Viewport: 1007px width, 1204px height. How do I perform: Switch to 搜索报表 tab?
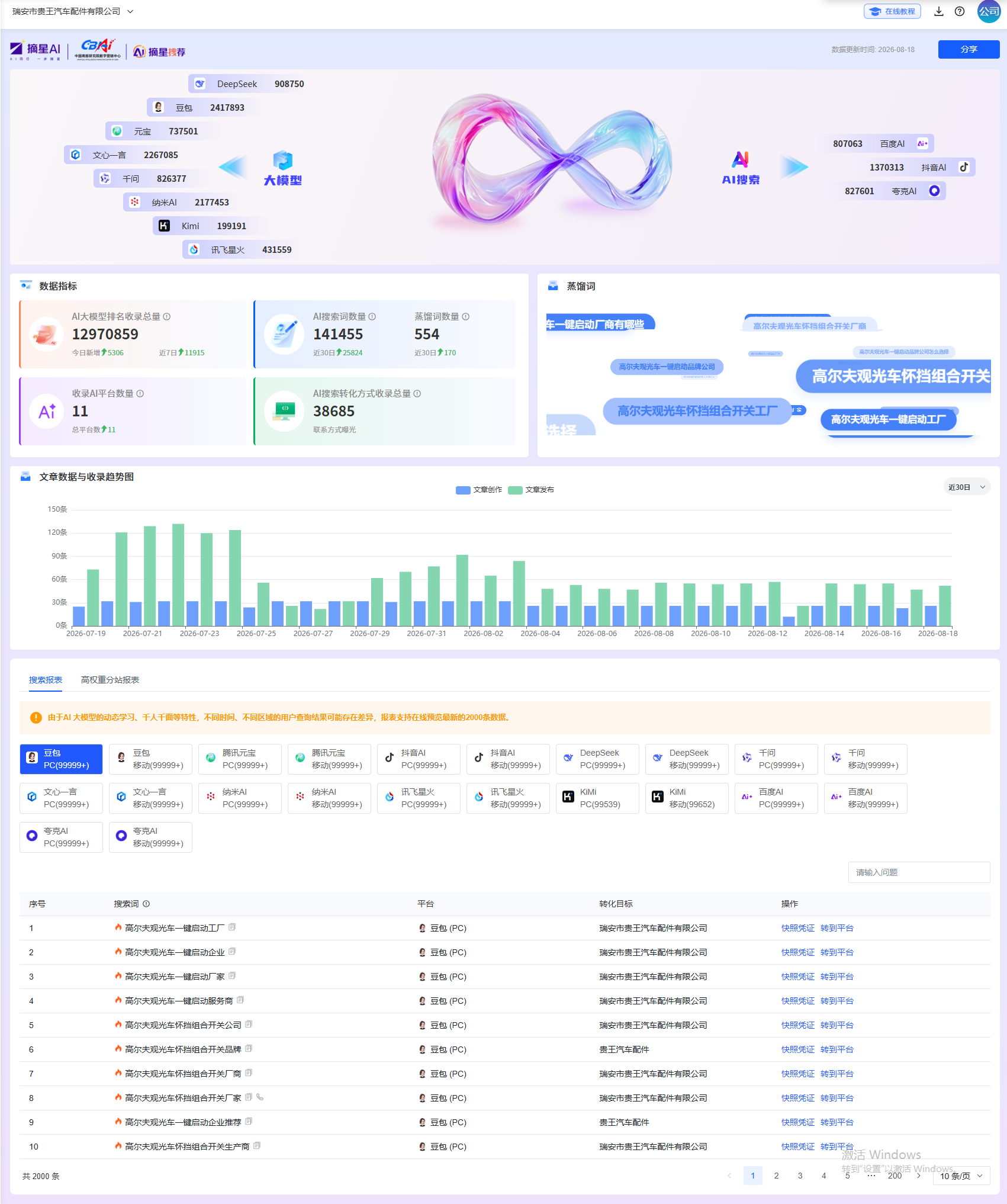pos(46,680)
